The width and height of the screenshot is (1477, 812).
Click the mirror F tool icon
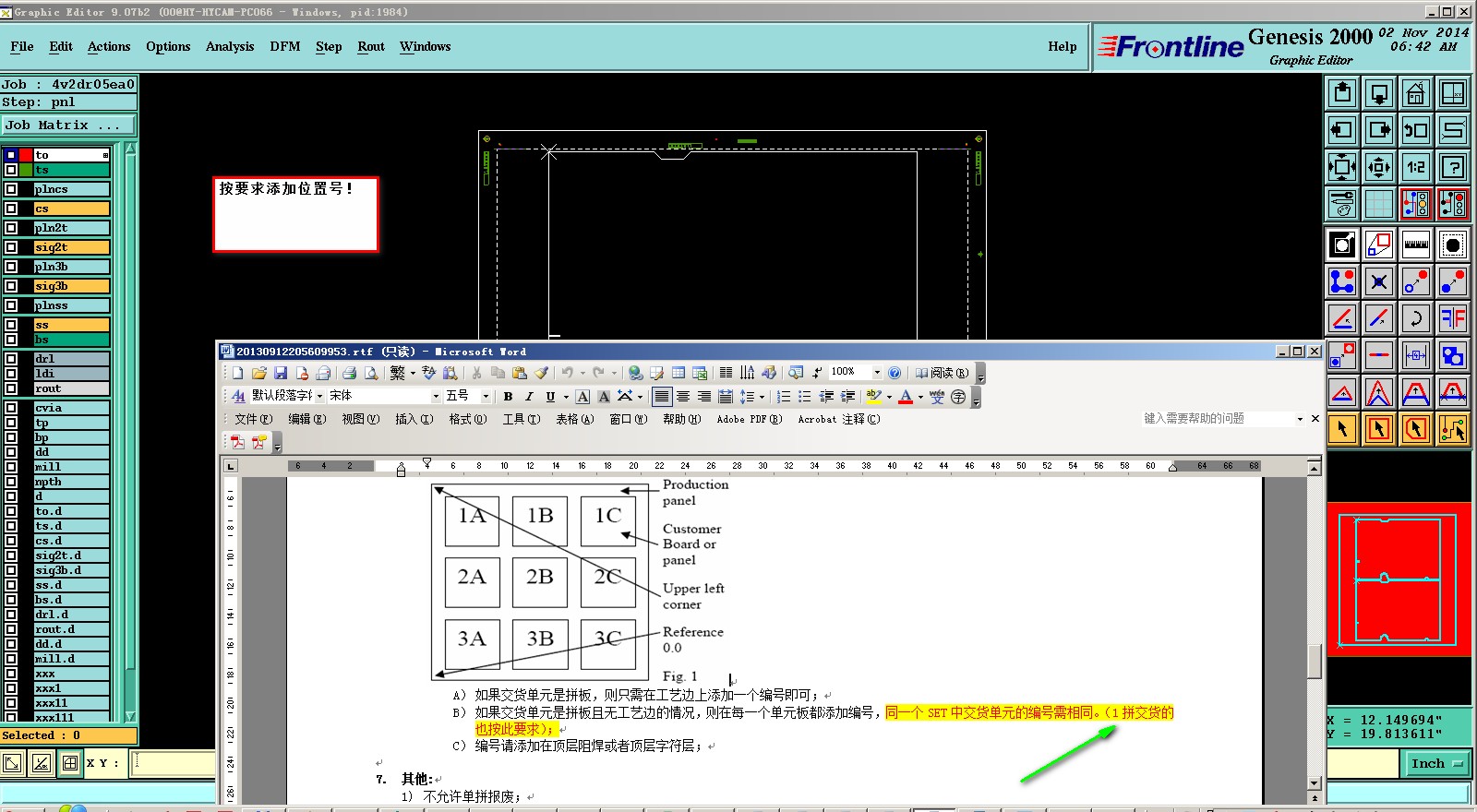(x=1453, y=318)
